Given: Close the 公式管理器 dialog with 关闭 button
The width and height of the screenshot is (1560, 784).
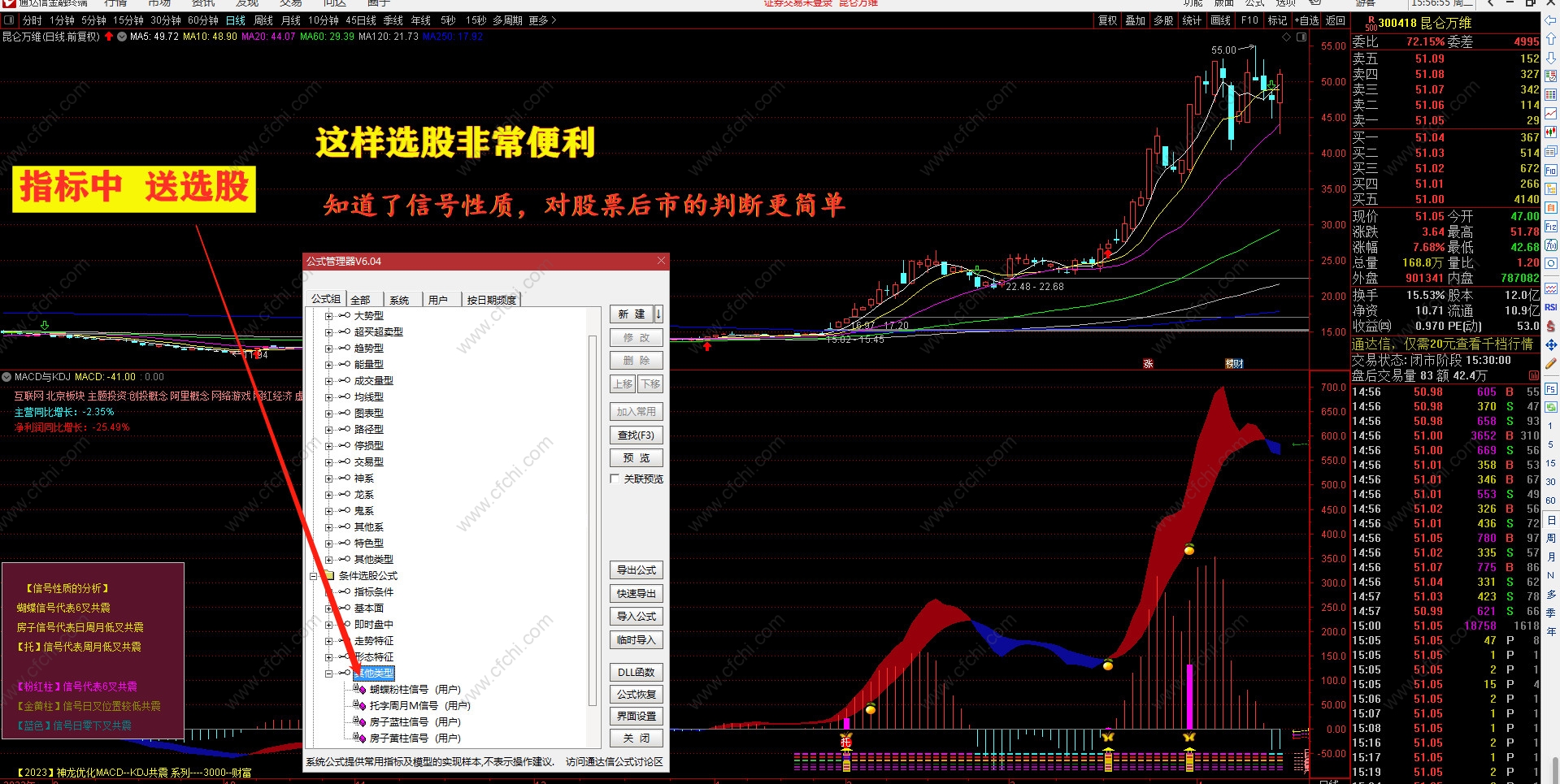Looking at the screenshot, I should pos(637,739).
